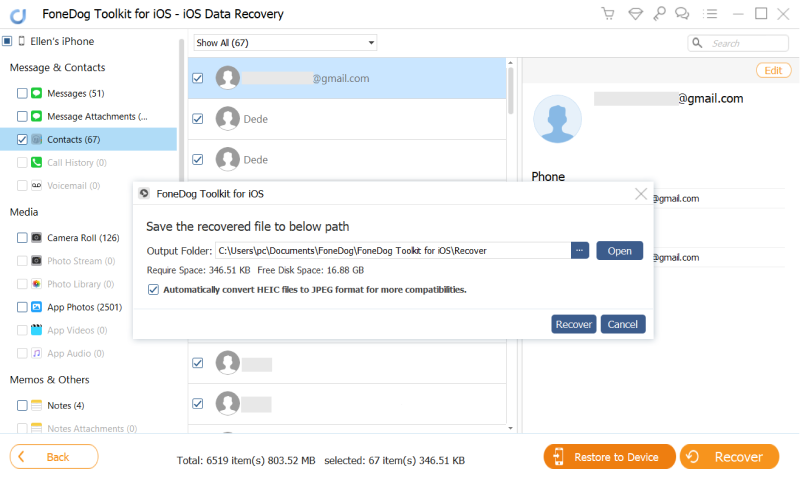Open the feedback chat bubbles icon
This screenshot has width=800, height=485.
[x=682, y=14]
